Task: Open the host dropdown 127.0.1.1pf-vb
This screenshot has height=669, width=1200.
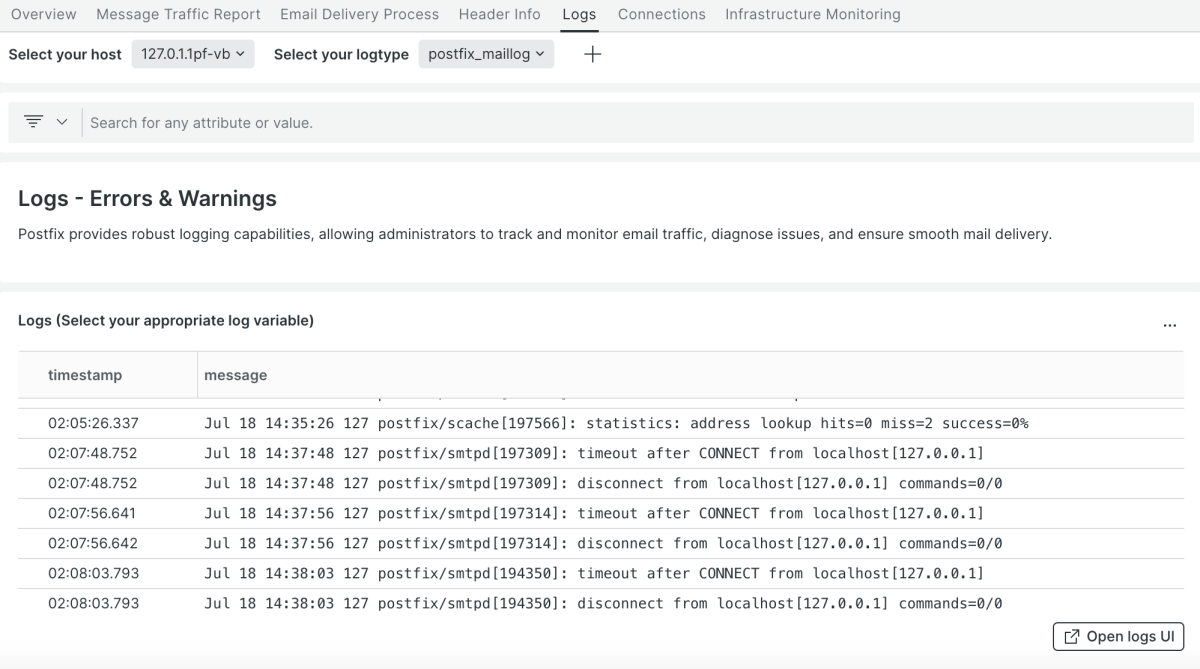Action: [193, 55]
